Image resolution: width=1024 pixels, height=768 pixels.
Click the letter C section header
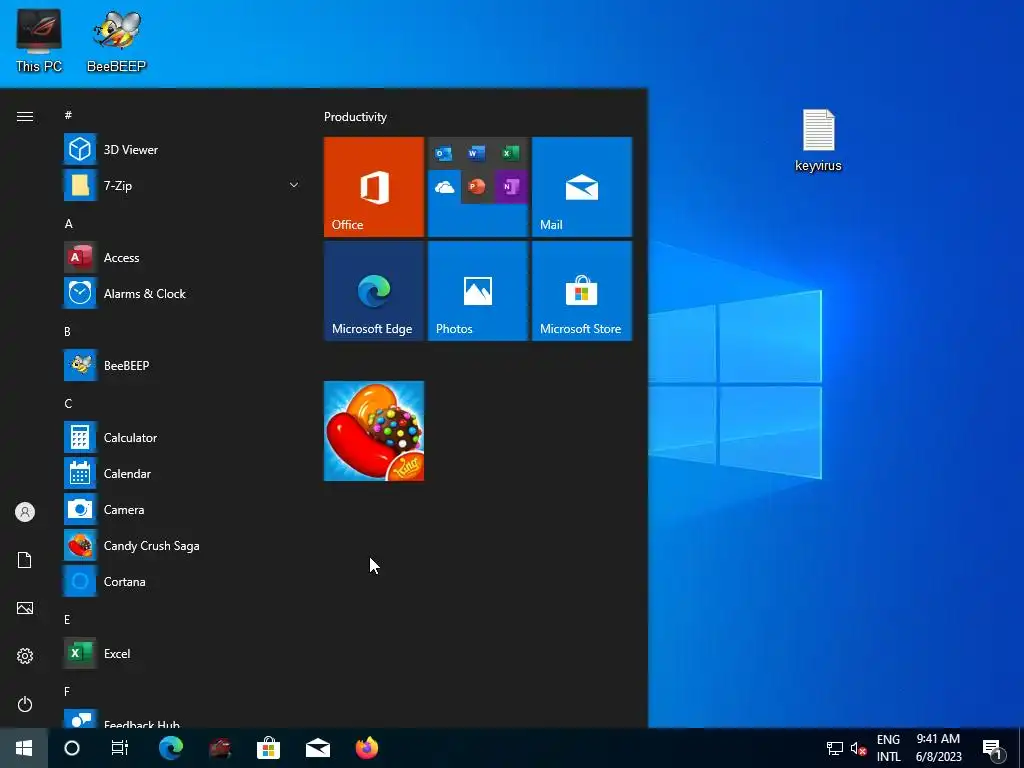pyautogui.click(x=68, y=404)
